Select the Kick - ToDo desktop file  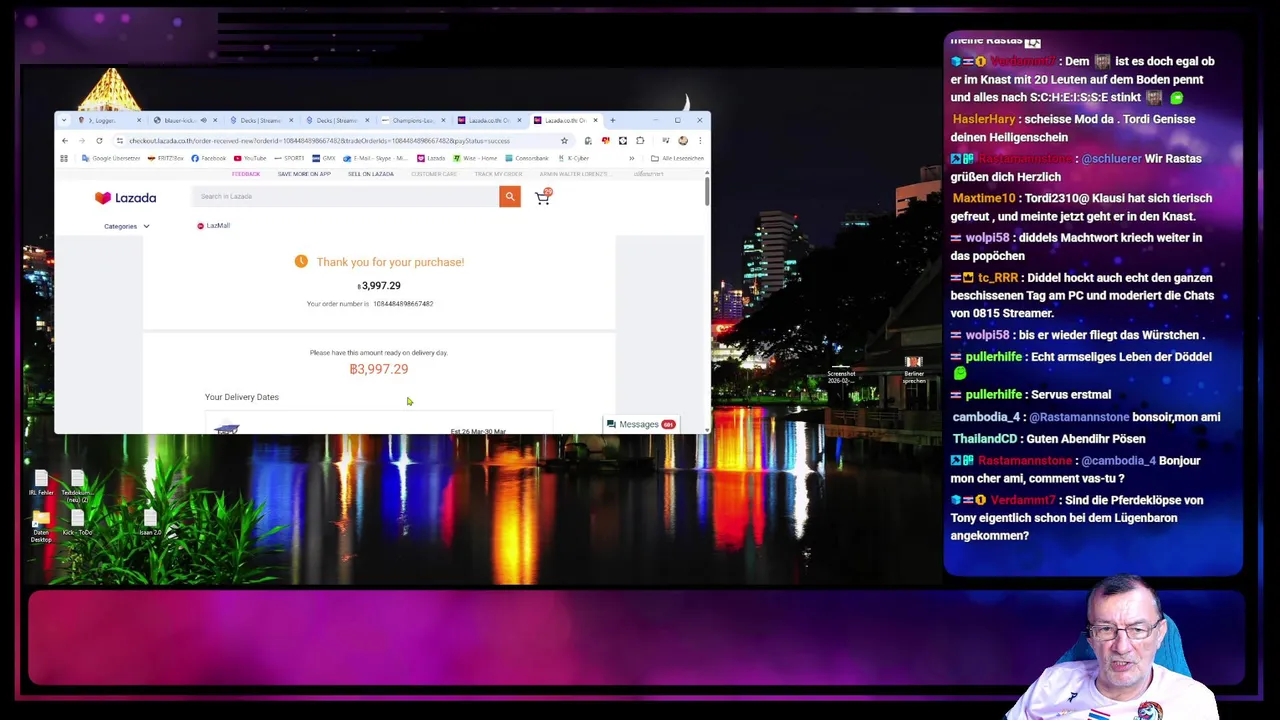click(77, 523)
